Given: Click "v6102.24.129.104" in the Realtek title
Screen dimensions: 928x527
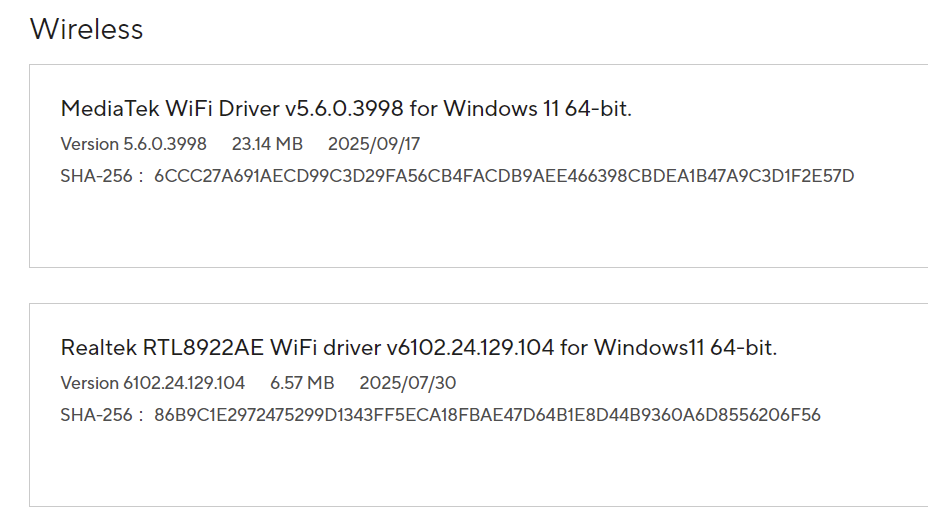Looking at the screenshot, I should (470, 347).
